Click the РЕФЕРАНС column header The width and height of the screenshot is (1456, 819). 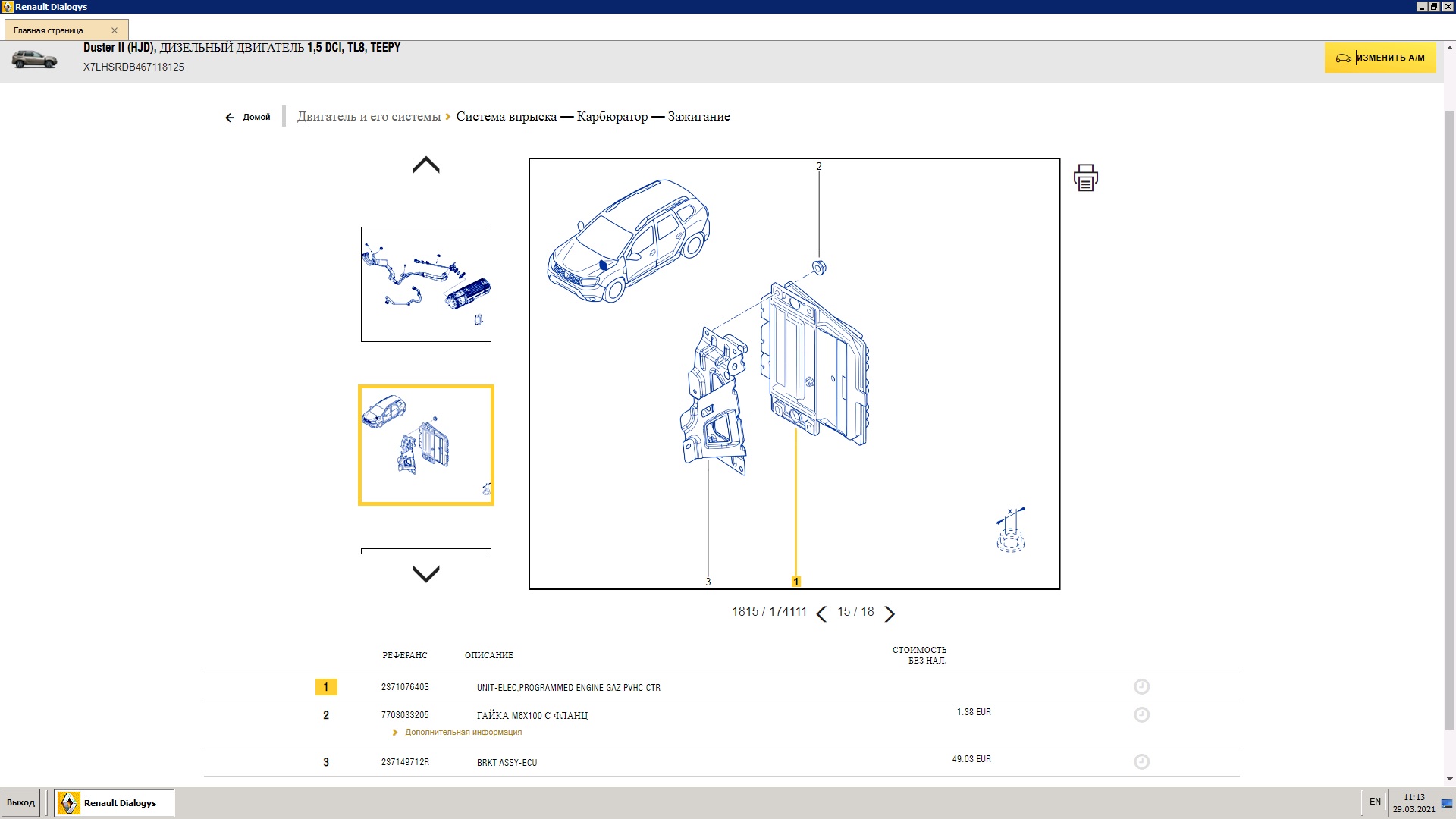pos(405,655)
